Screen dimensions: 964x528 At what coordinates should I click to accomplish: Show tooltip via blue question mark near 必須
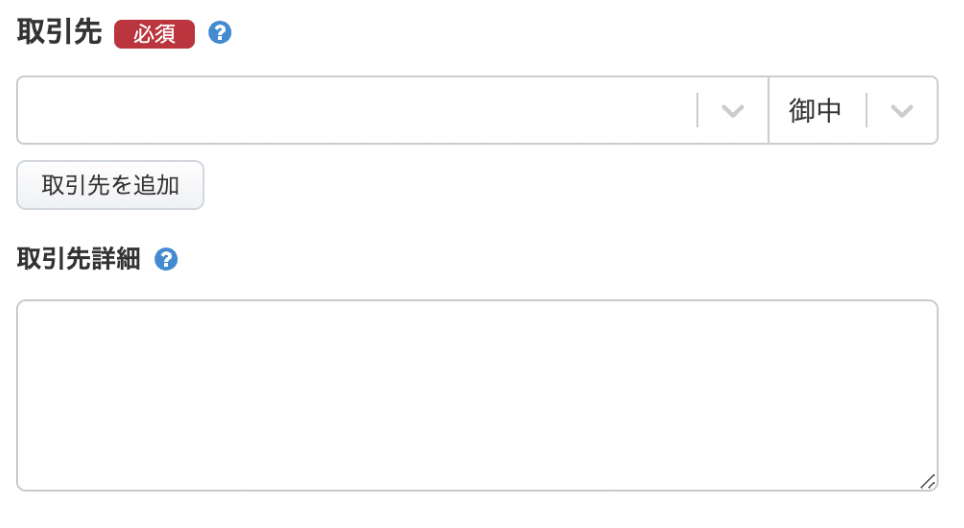tap(220, 33)
